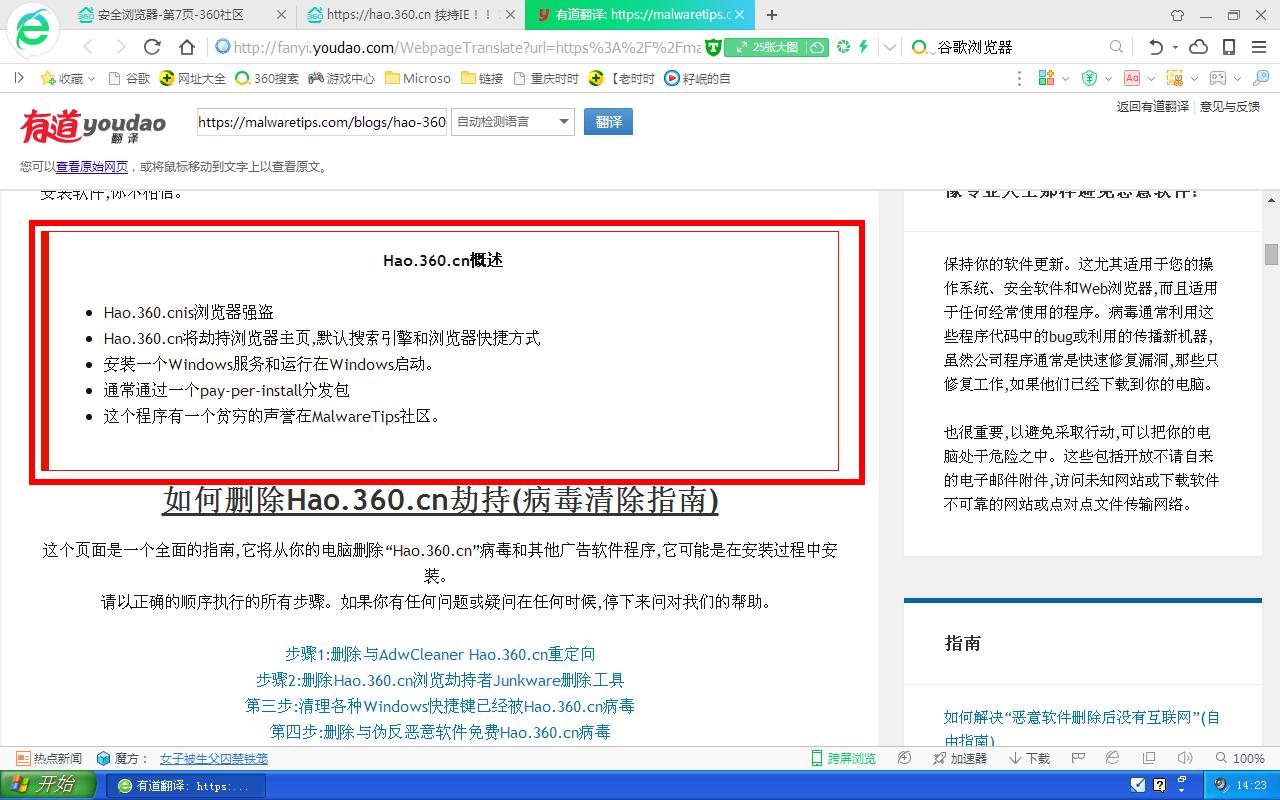Viewport: 1280px width, 800px height.
Task: Open the 自动检测语言 language dropdown
Action: [x=512, y=121]
